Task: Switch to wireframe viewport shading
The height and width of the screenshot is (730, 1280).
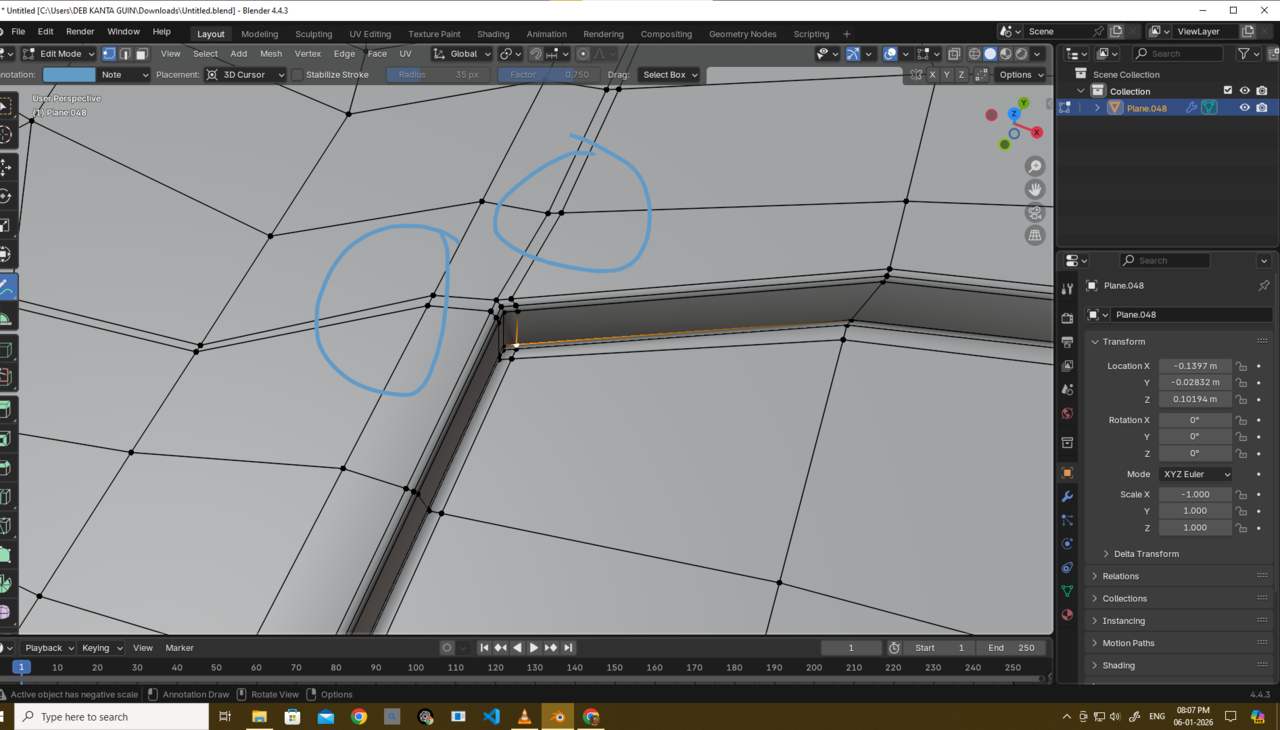Action: pos(974,54)
